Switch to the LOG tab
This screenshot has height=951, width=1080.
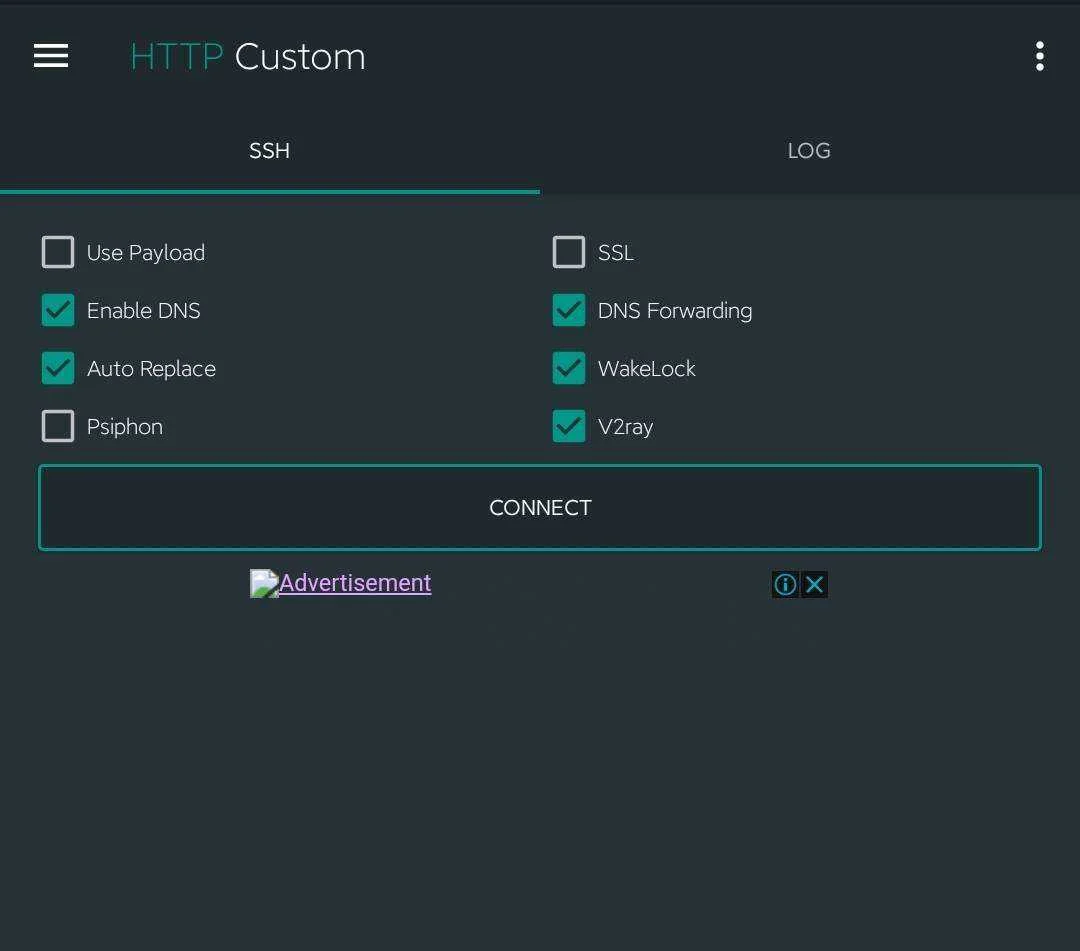(x=809, y=150)
